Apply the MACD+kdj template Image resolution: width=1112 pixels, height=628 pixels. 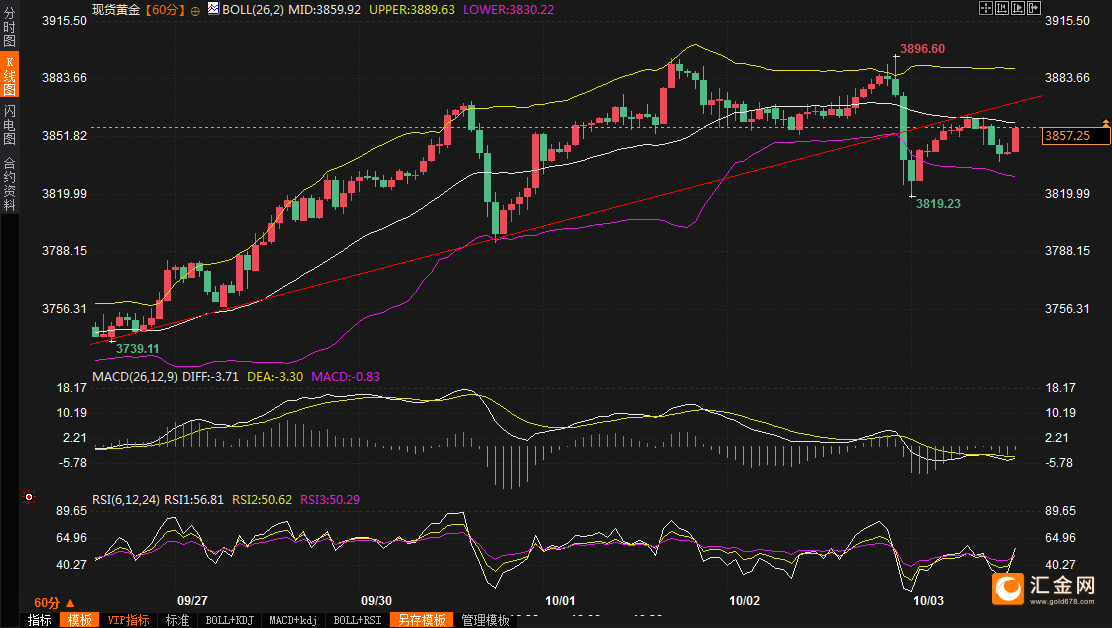click(x=293, y=620)
